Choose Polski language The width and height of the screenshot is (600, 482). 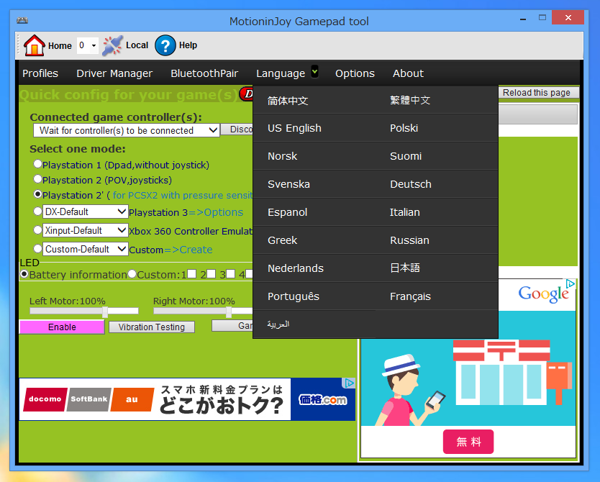pyautogui.click(x=404, y=128)
